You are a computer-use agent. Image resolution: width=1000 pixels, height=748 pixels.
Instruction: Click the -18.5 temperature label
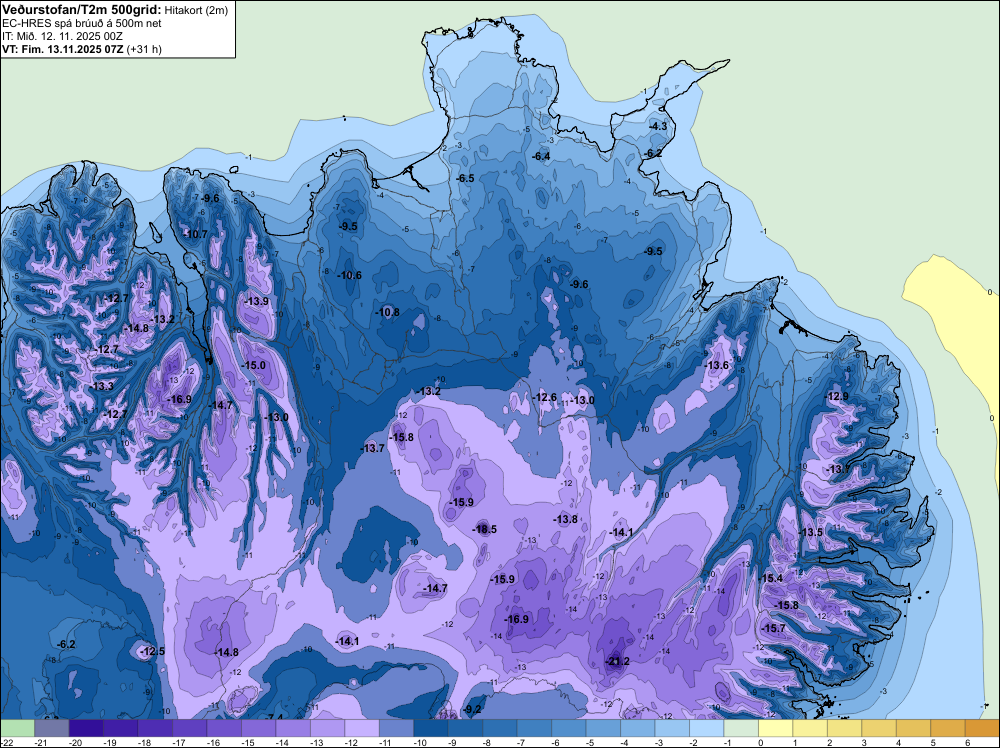click(x=484, y=529)
